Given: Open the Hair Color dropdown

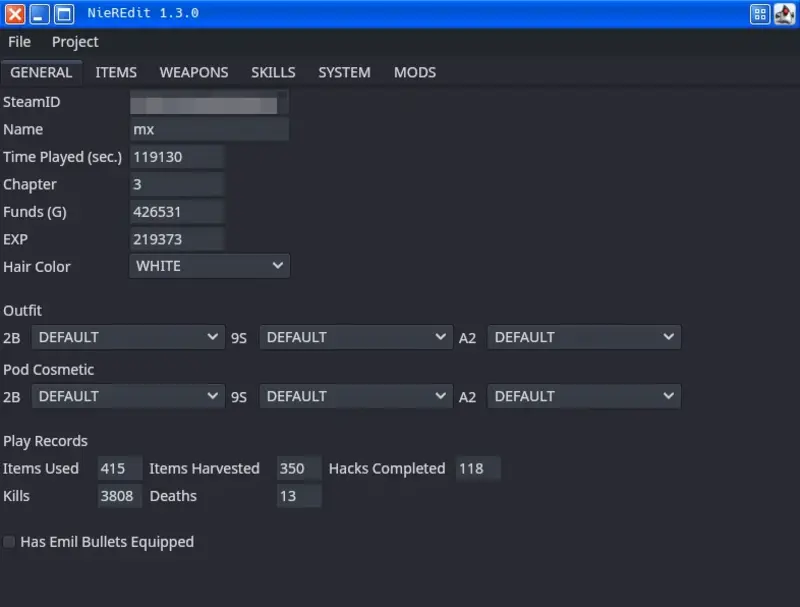Looking at the screenshot, I should 209,266.
